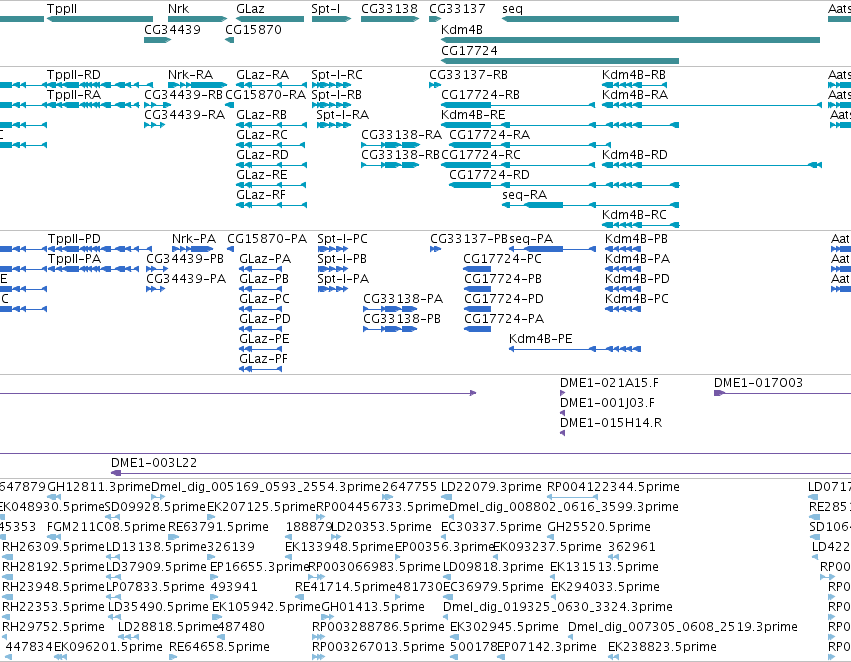Click protein CG17724-PC label
Image resolution: width=851 pixels, height=662 pixels.
point(503,259)
